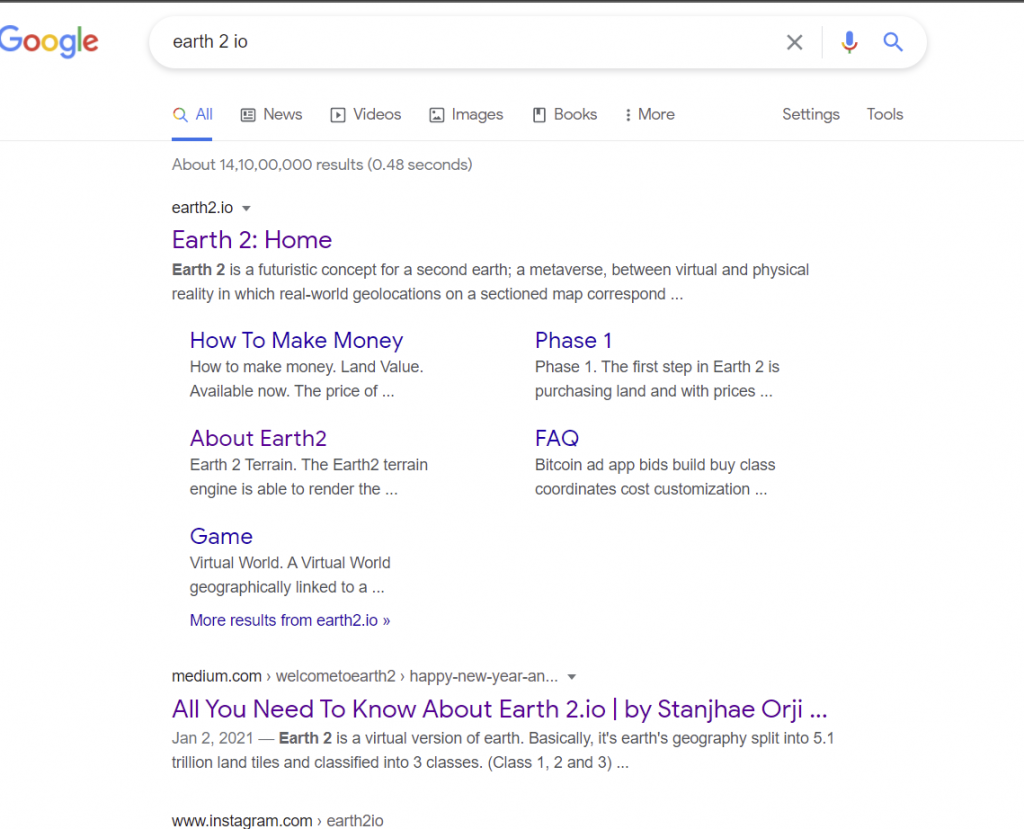Open All You Need To Know About Earth 2.io article
Image resolution: width=1024 pixels, height=829 pixels.
tap(499, 709)
